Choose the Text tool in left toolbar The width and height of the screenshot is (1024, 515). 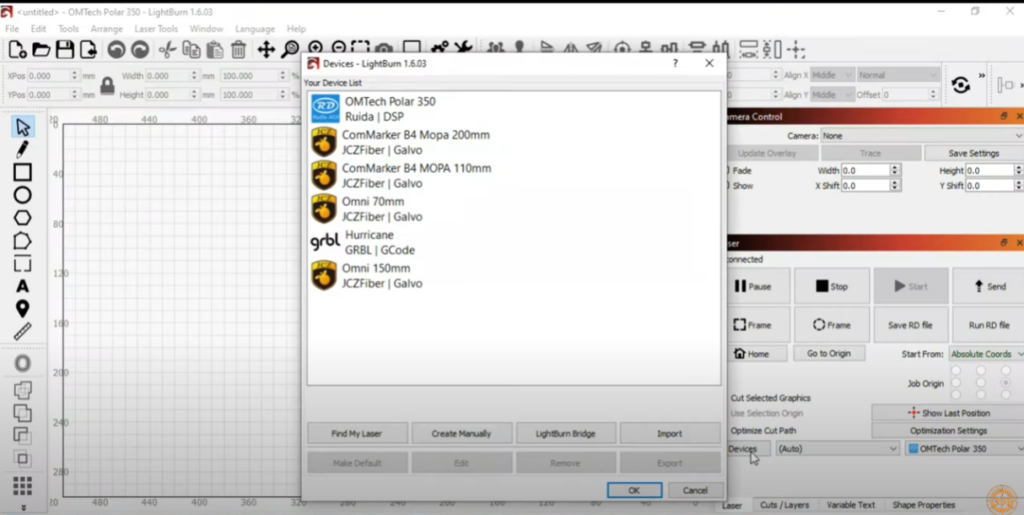point(22,286)
